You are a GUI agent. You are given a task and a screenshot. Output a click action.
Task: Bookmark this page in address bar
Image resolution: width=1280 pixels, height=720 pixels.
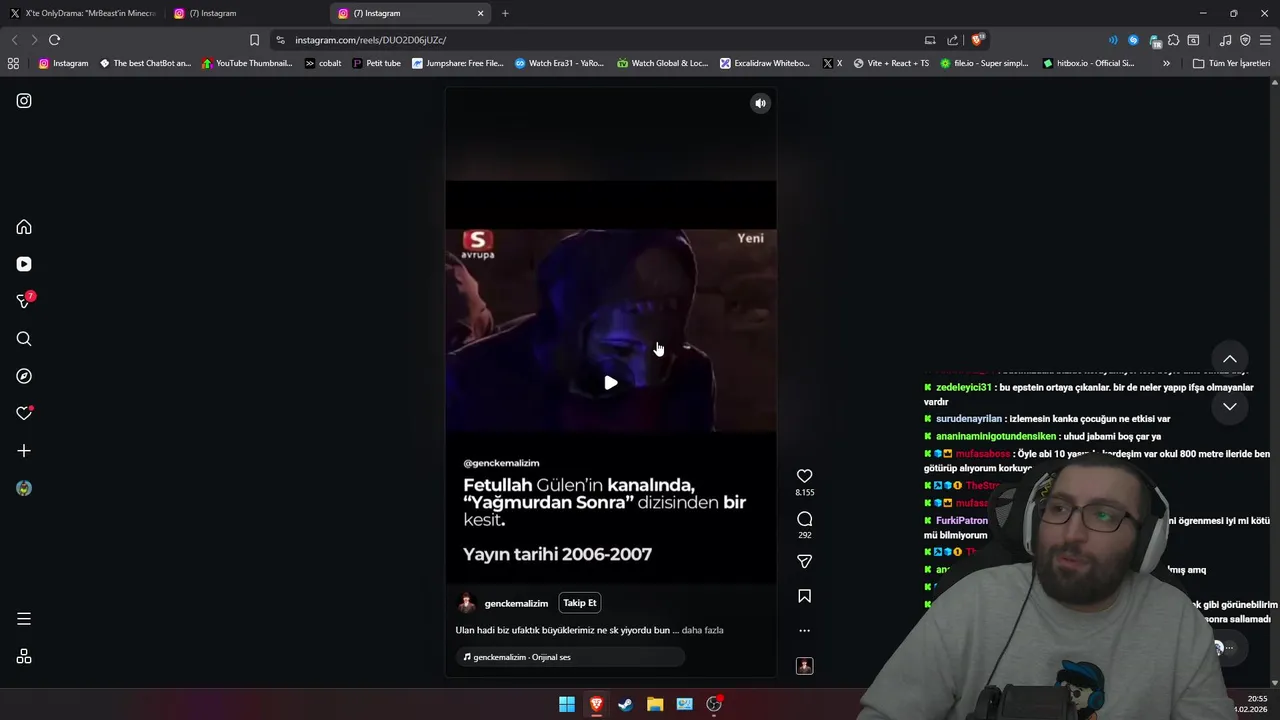254,40
